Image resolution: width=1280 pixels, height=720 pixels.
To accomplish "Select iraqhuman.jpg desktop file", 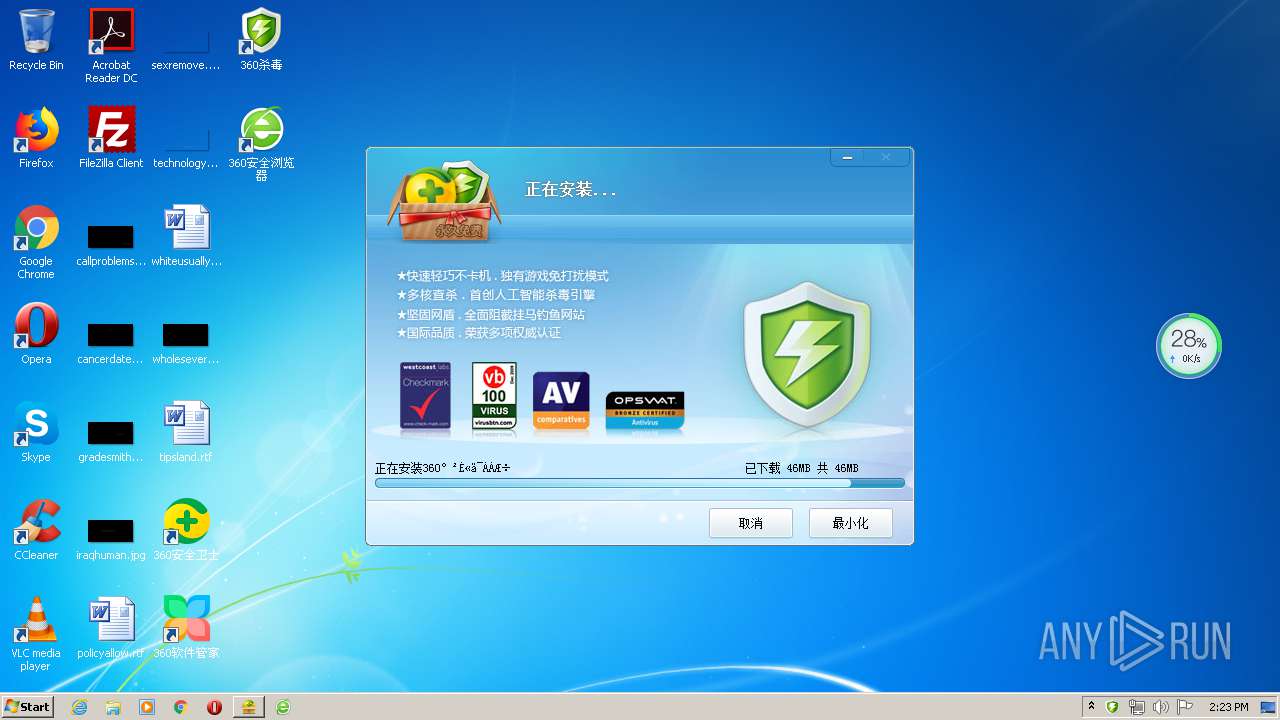I will click(x=111, y=540).
